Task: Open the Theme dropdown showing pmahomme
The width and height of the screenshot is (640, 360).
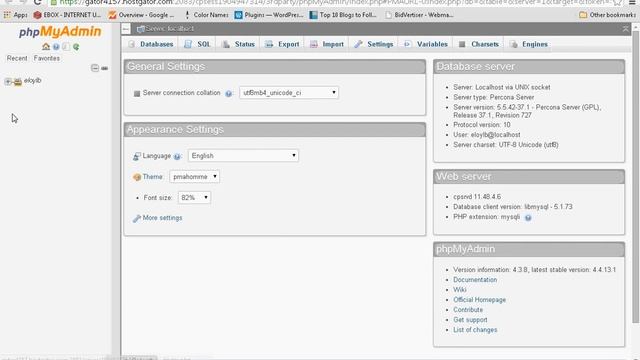Action: [194, 177]
